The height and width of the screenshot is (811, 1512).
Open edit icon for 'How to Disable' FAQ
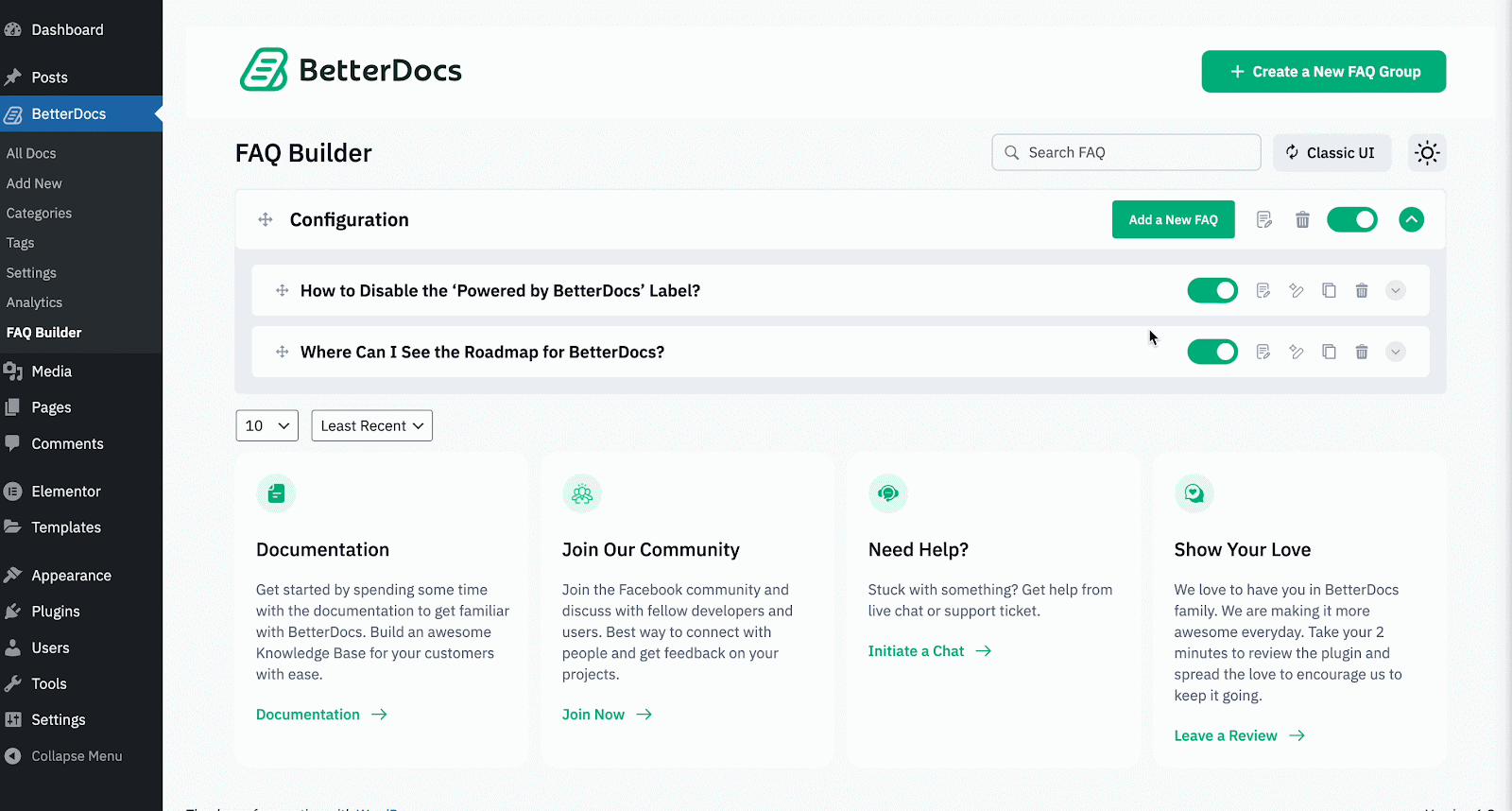pos(1263,290)
